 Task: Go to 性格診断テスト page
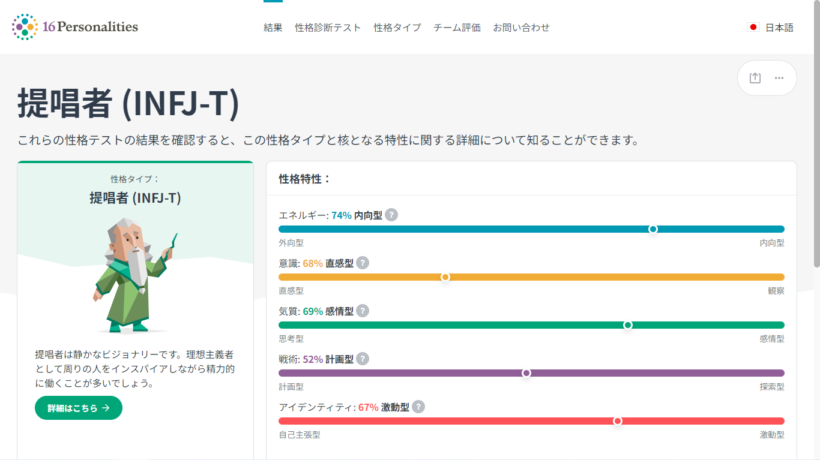coord(328,27)
